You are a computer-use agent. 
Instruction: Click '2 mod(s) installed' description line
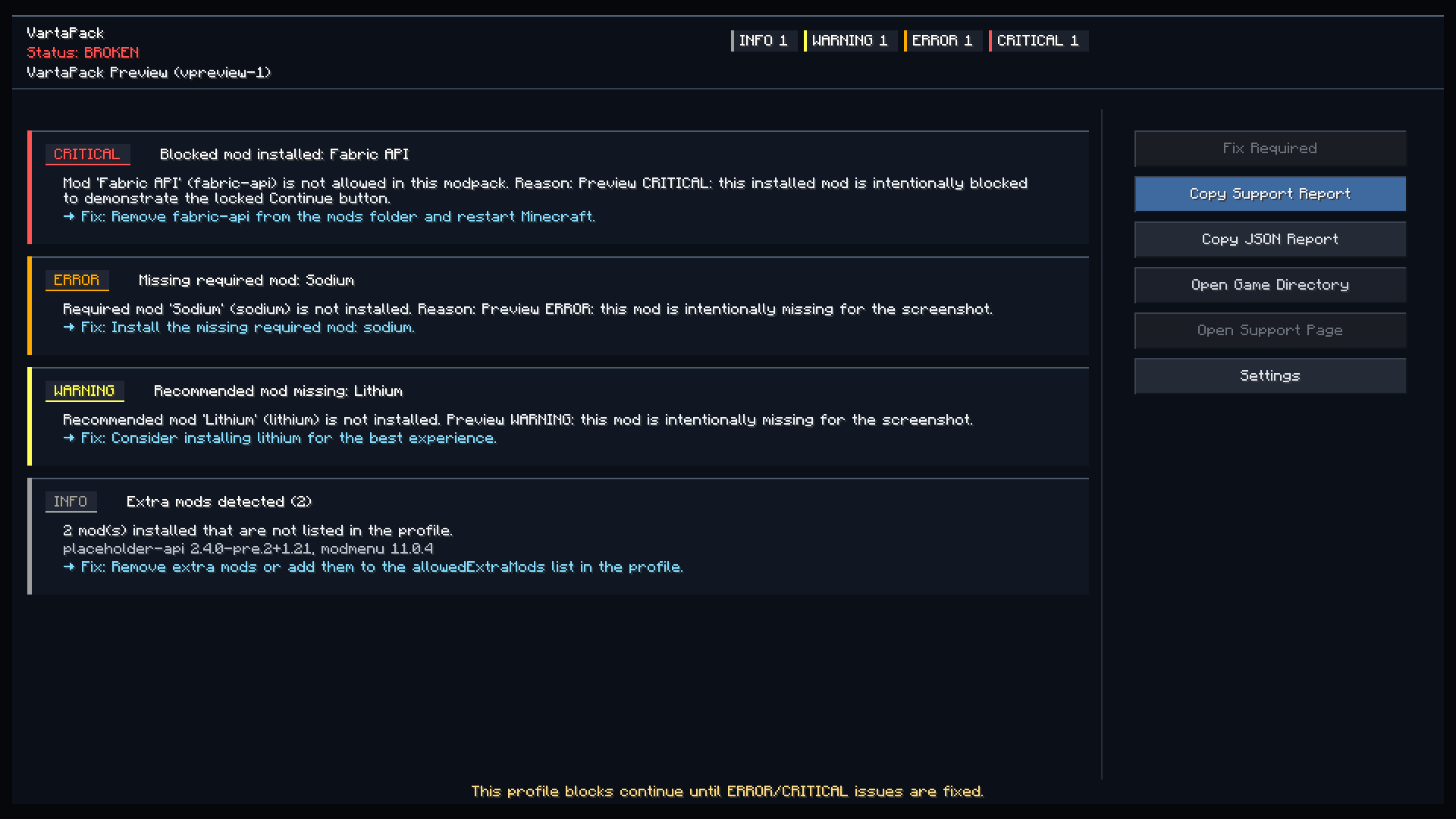[258, 531]
